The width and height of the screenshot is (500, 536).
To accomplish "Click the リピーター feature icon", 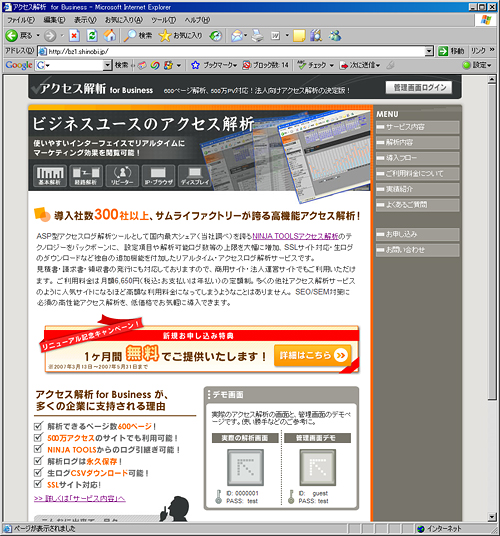I will click(122, 176).
